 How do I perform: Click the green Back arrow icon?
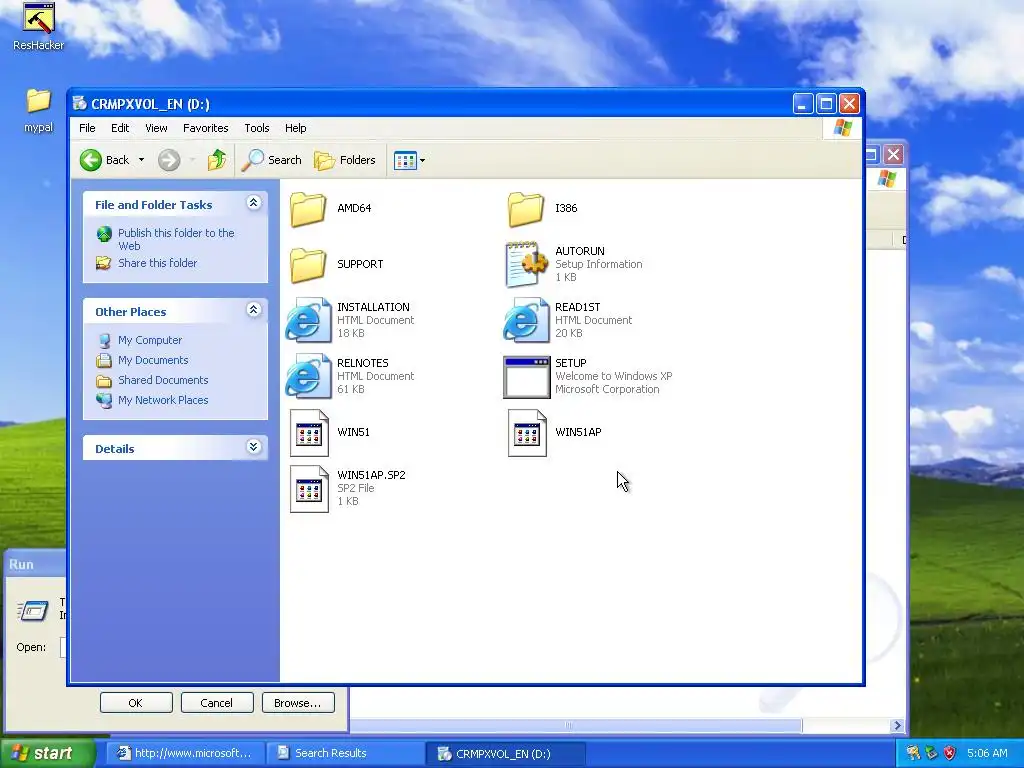click(x=91, y=160)
